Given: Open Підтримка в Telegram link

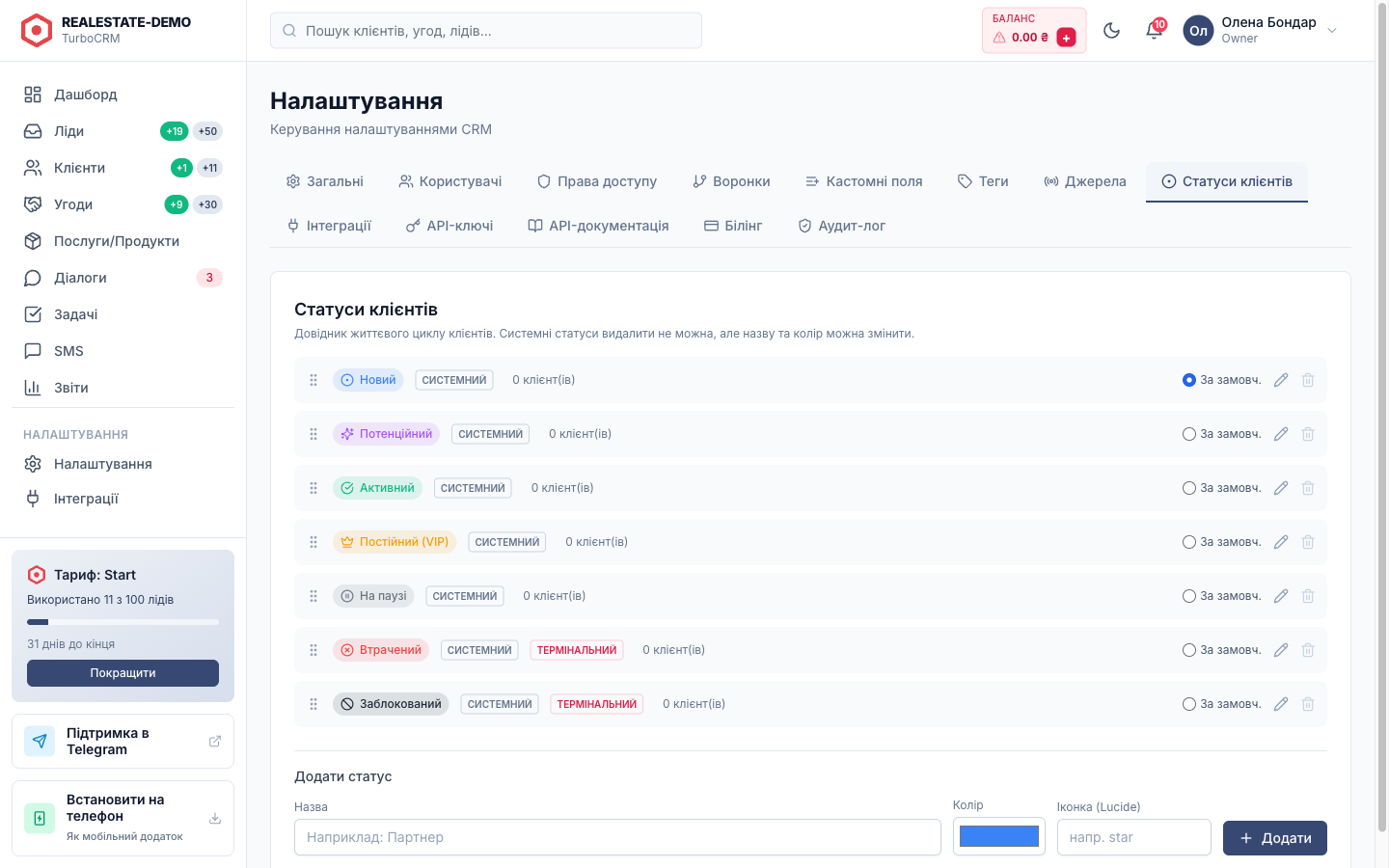Looking at the screenshot, I should click(123, 741).
